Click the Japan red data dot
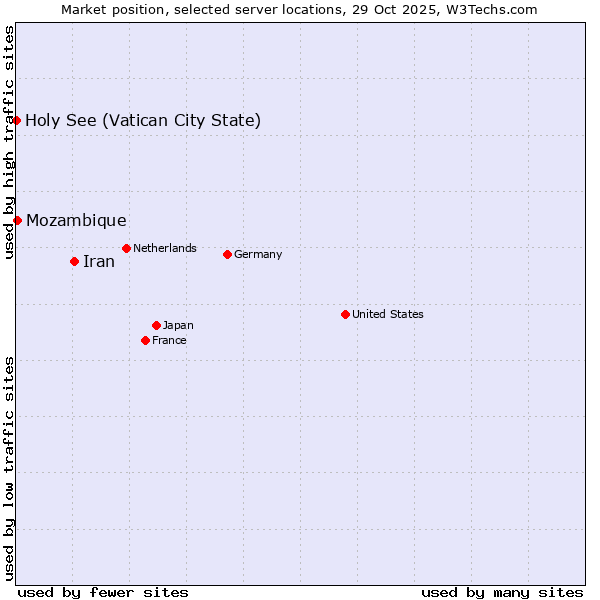Viewport: 600px width, 600px height. pos(156,325)
